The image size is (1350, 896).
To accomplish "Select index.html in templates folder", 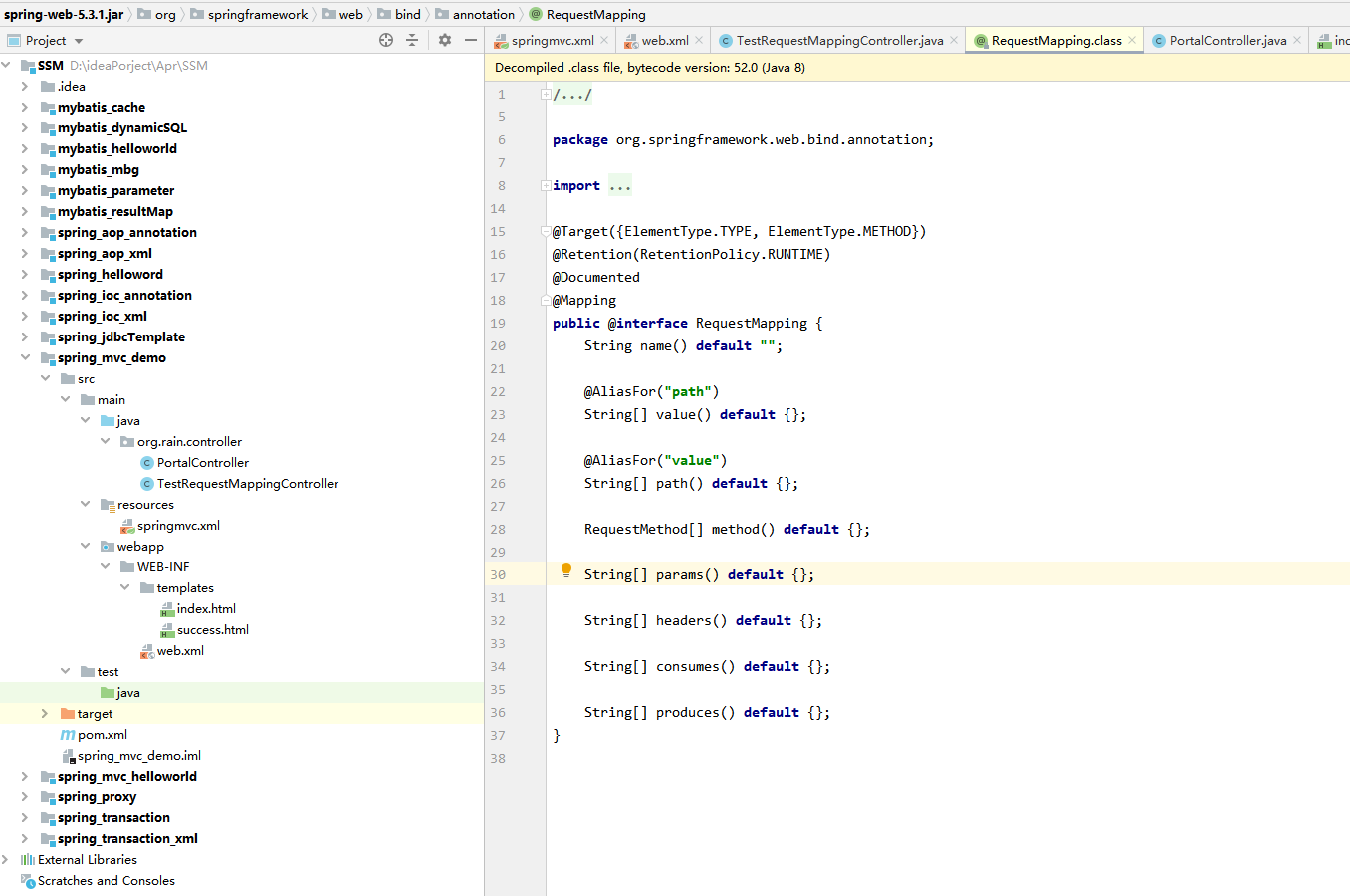I will click(x=206, y=609).
